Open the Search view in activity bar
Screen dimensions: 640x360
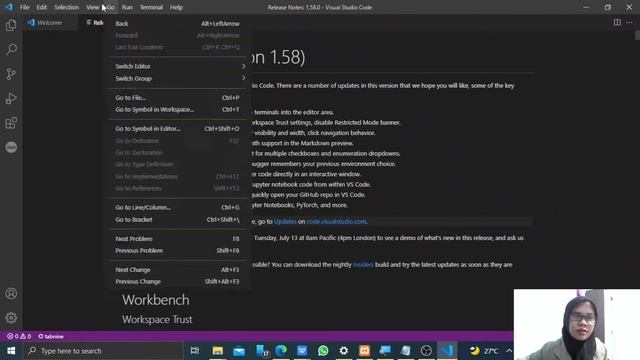pyautogui.click(x=11, y=49)
